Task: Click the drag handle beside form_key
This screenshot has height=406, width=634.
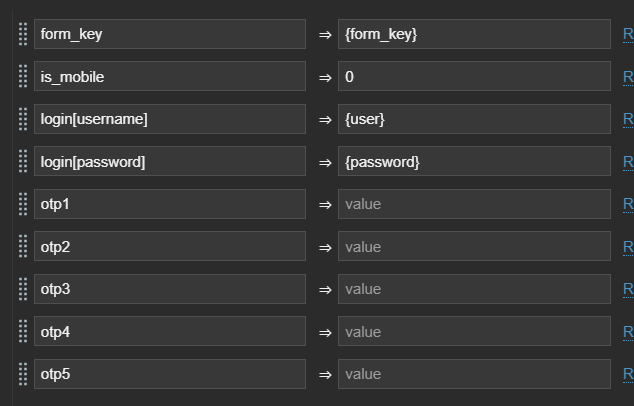Action: coord(23,34)
